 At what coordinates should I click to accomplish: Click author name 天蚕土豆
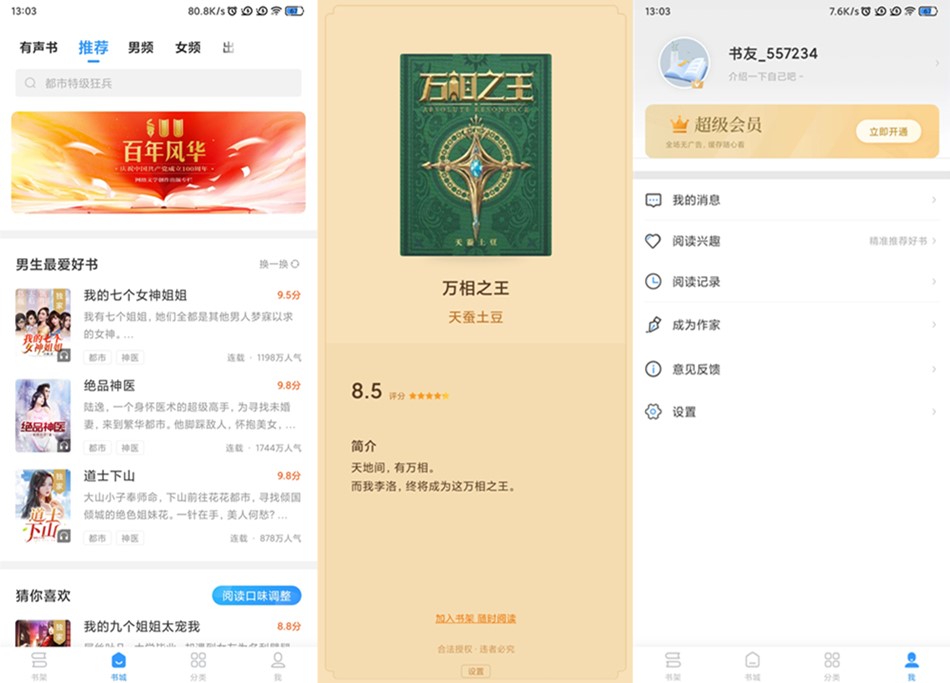(x=476, y=317)
